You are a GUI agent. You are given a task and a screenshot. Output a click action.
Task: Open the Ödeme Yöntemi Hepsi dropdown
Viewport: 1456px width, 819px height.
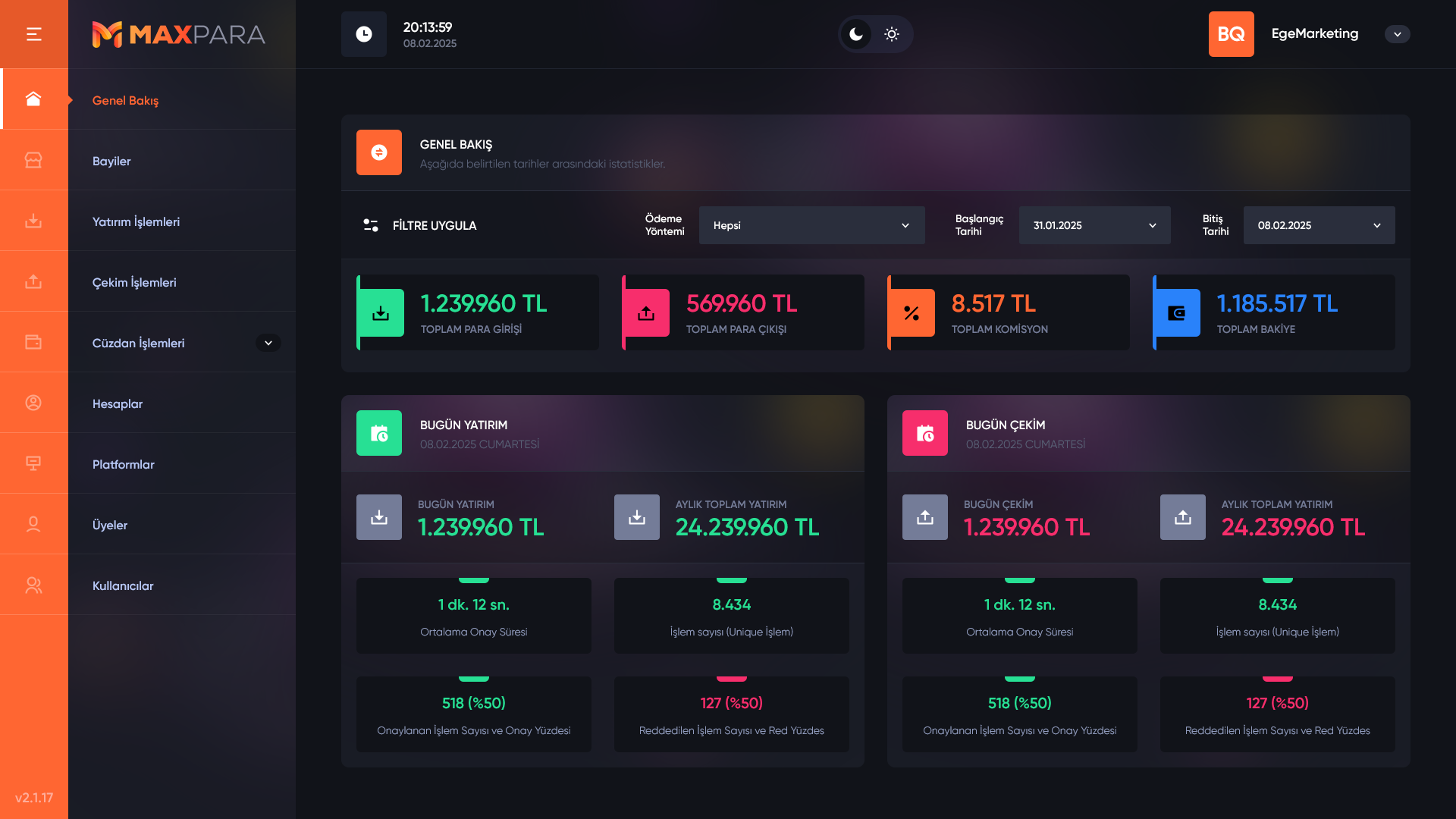pos(811,225)
